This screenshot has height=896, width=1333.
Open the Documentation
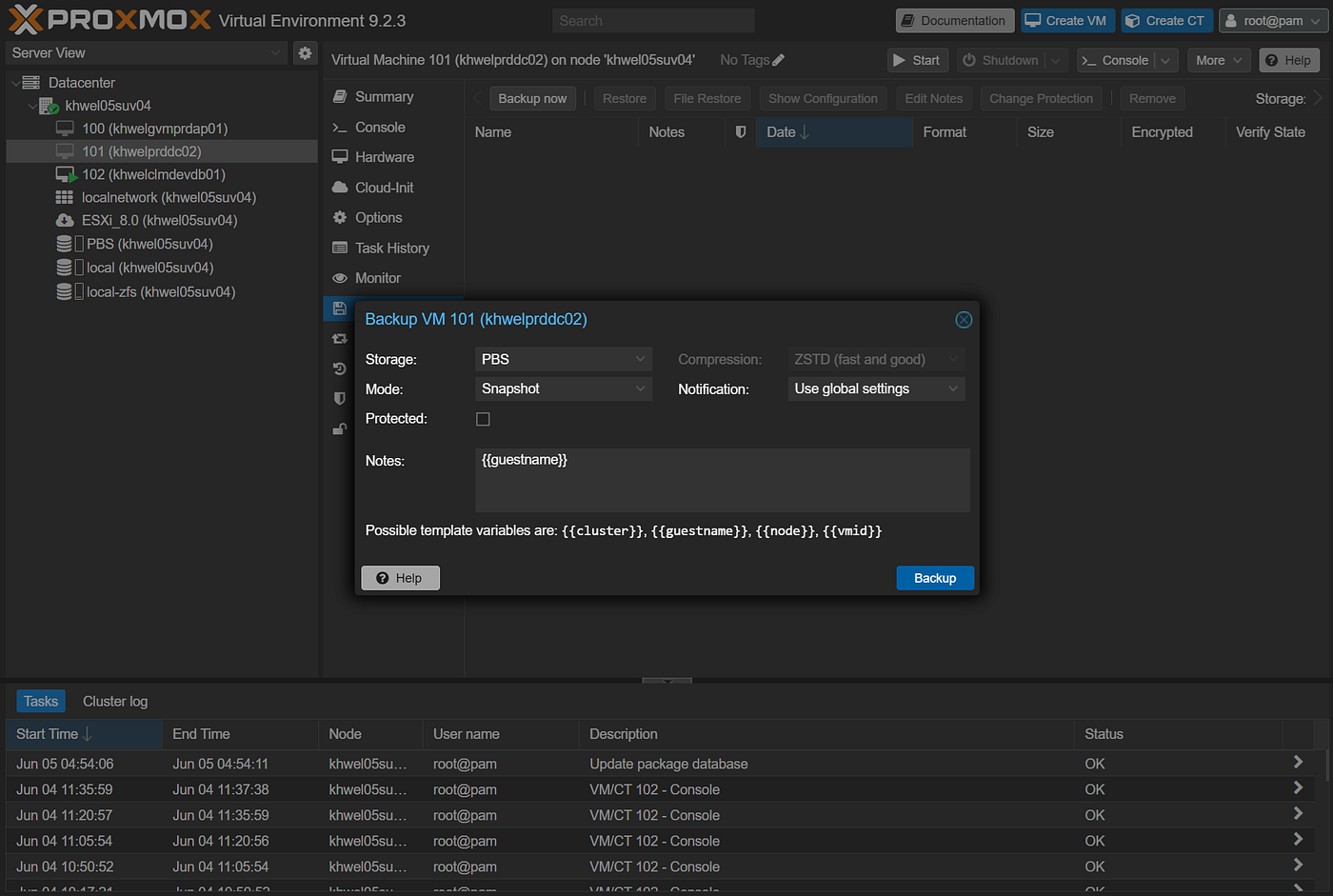pyautogui.click(x=954, y=21)
